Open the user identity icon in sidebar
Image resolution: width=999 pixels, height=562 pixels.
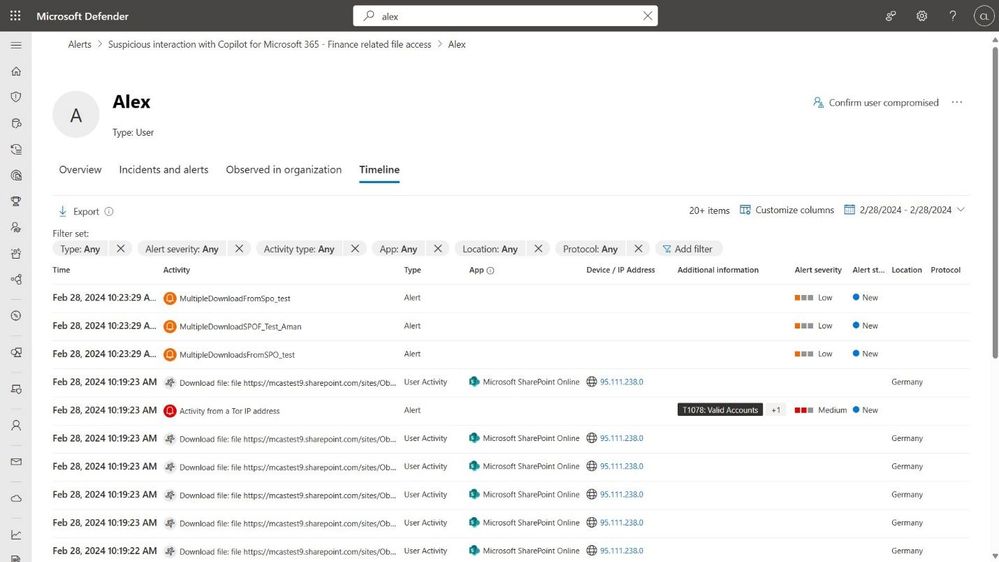pyautogui.click(x=16, y=425)
